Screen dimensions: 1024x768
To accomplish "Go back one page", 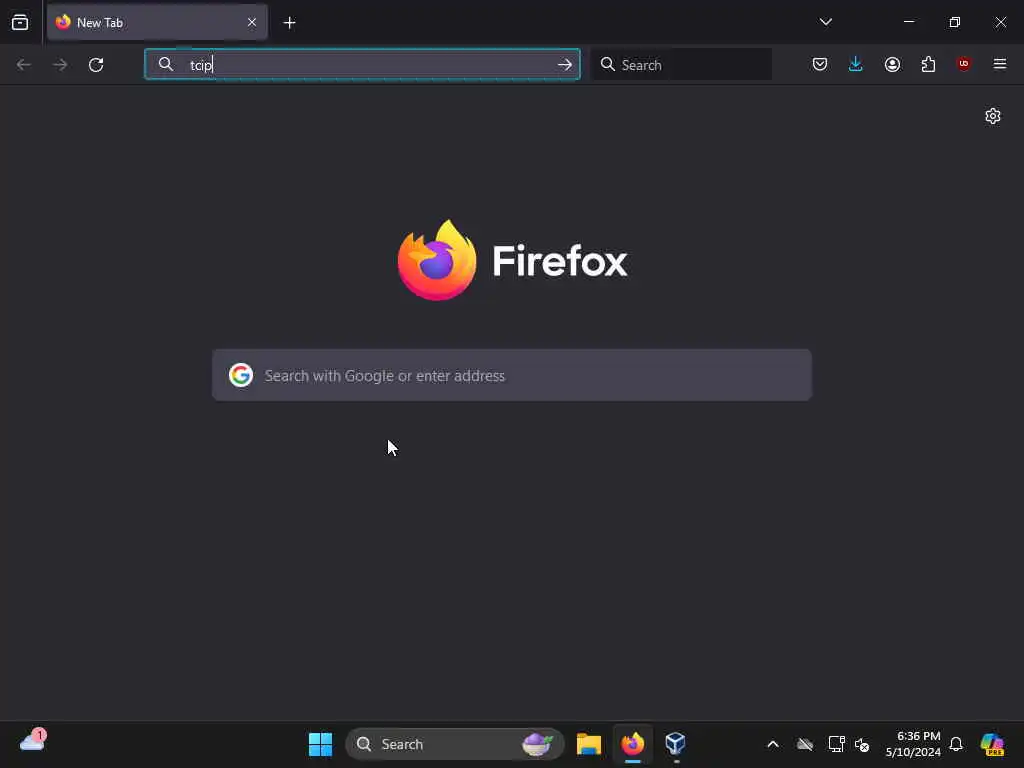I will click(24, 65).
